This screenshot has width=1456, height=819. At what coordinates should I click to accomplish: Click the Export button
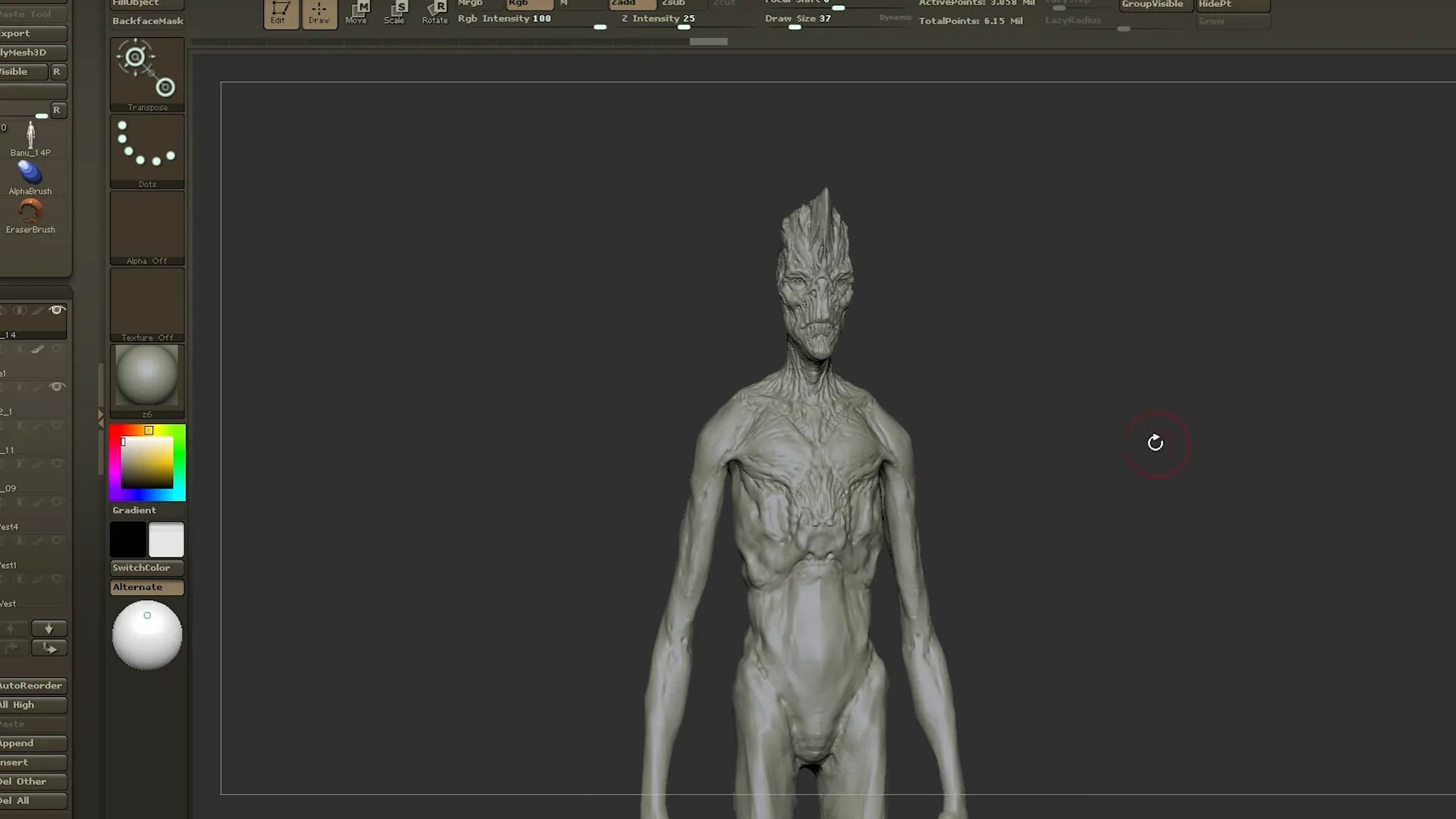33,33
